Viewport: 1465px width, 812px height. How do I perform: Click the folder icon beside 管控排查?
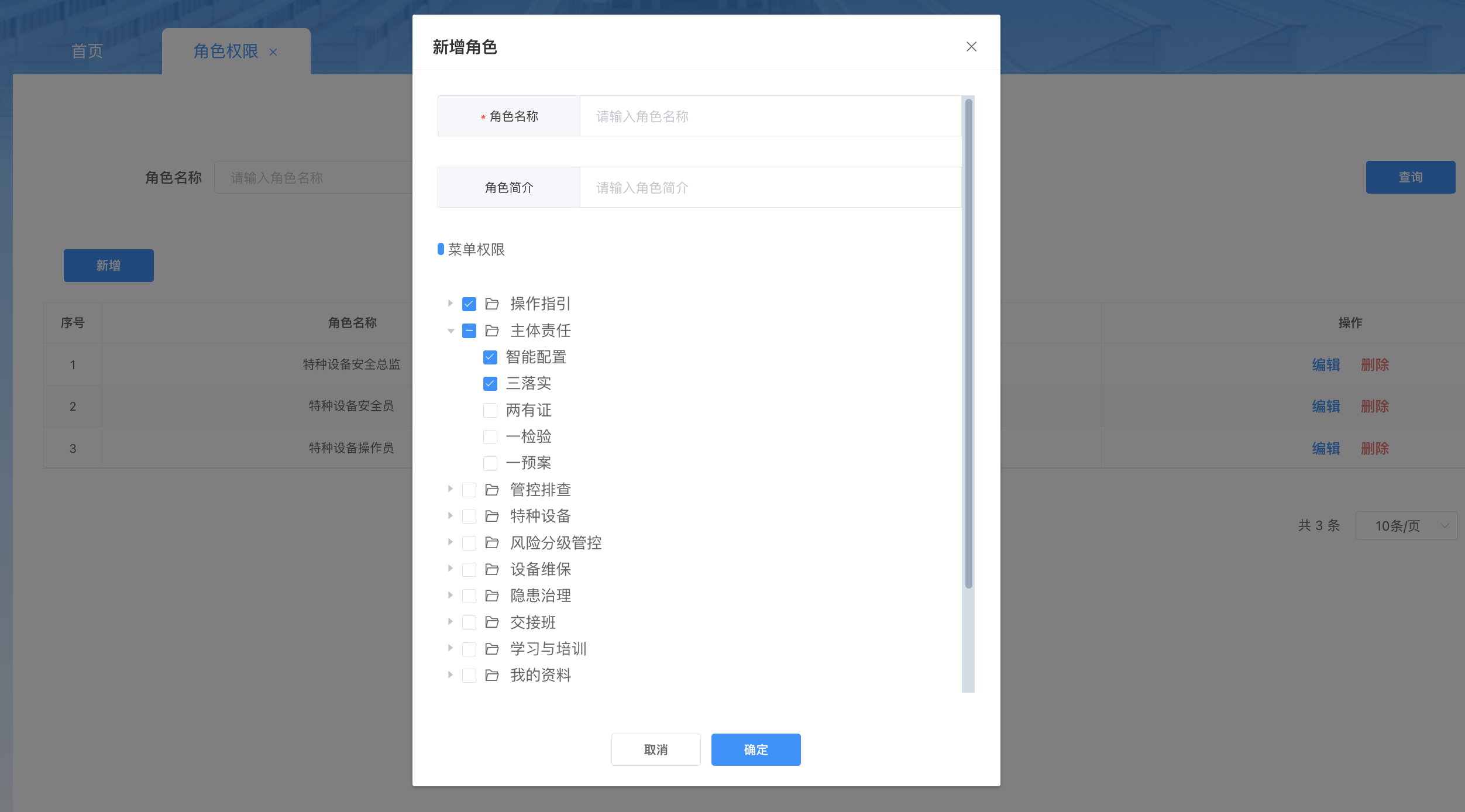click(x=492, y=490)
